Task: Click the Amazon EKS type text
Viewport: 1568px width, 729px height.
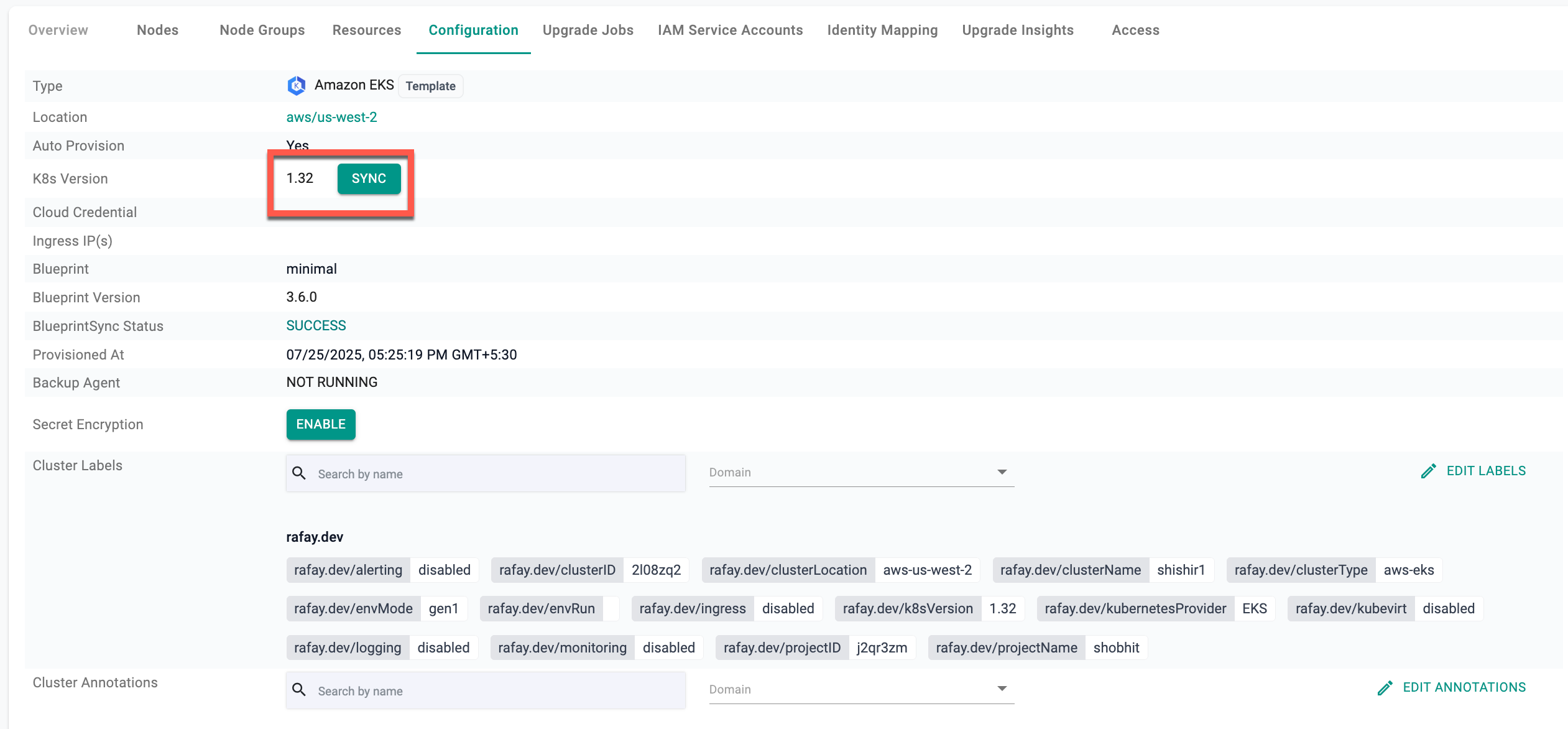Action: click(354, 85)
